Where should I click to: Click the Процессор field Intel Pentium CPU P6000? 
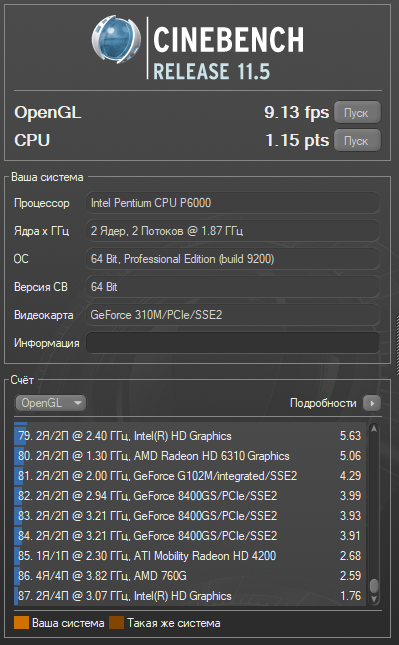coord(232,203)
